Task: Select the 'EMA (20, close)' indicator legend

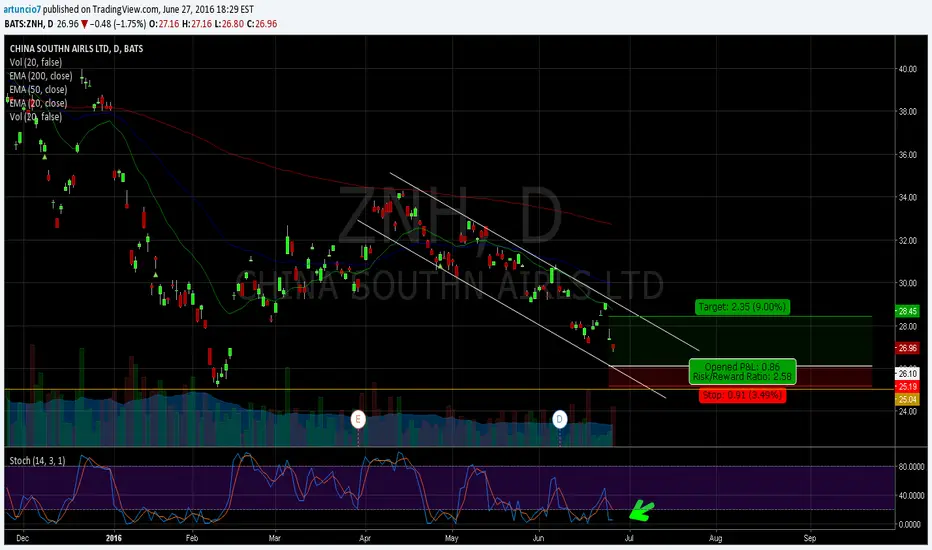Action: 39,103
